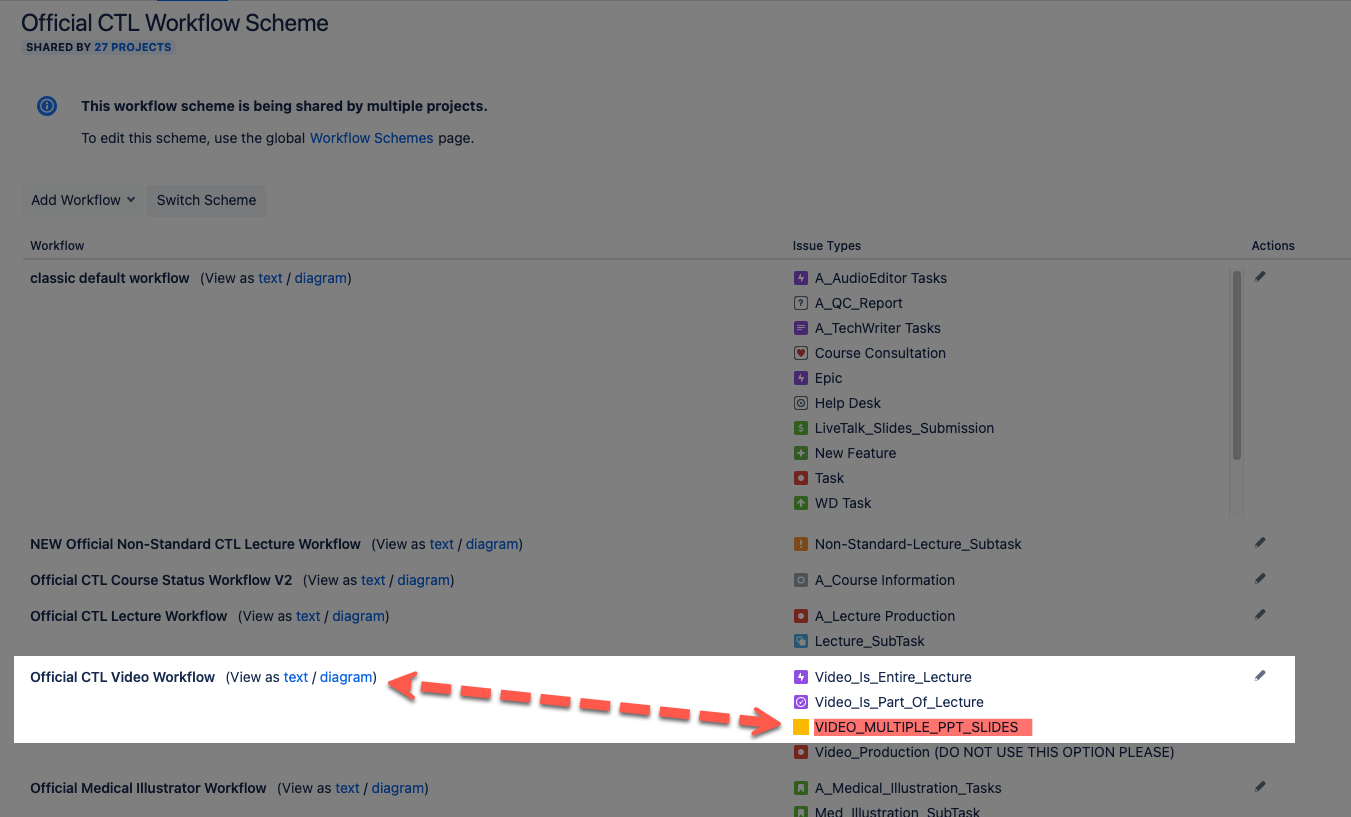Screen dimensions: 1351x817
Task: Click the Help Desk issue type text
Action: (x=848, y=403)
